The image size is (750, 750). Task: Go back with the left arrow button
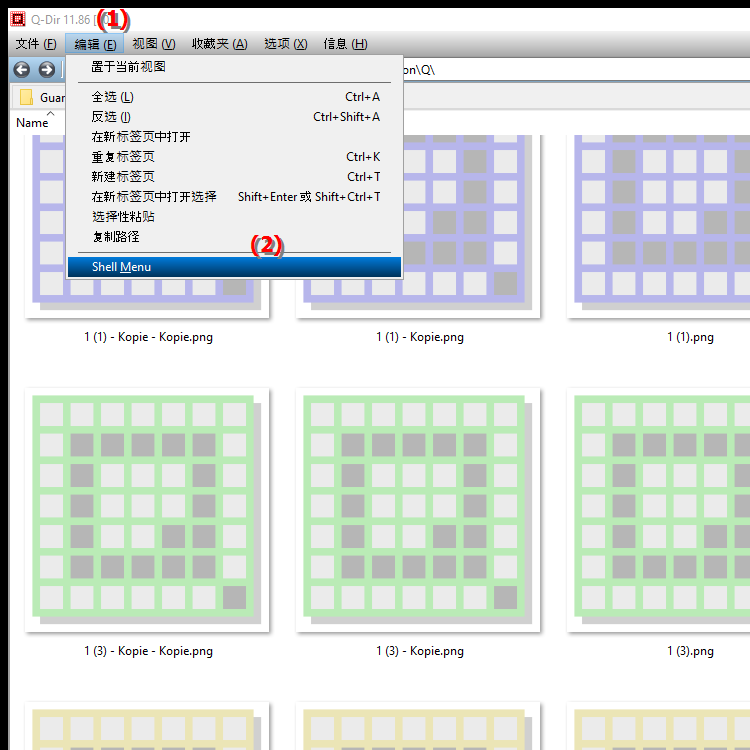tap(22, 70)
